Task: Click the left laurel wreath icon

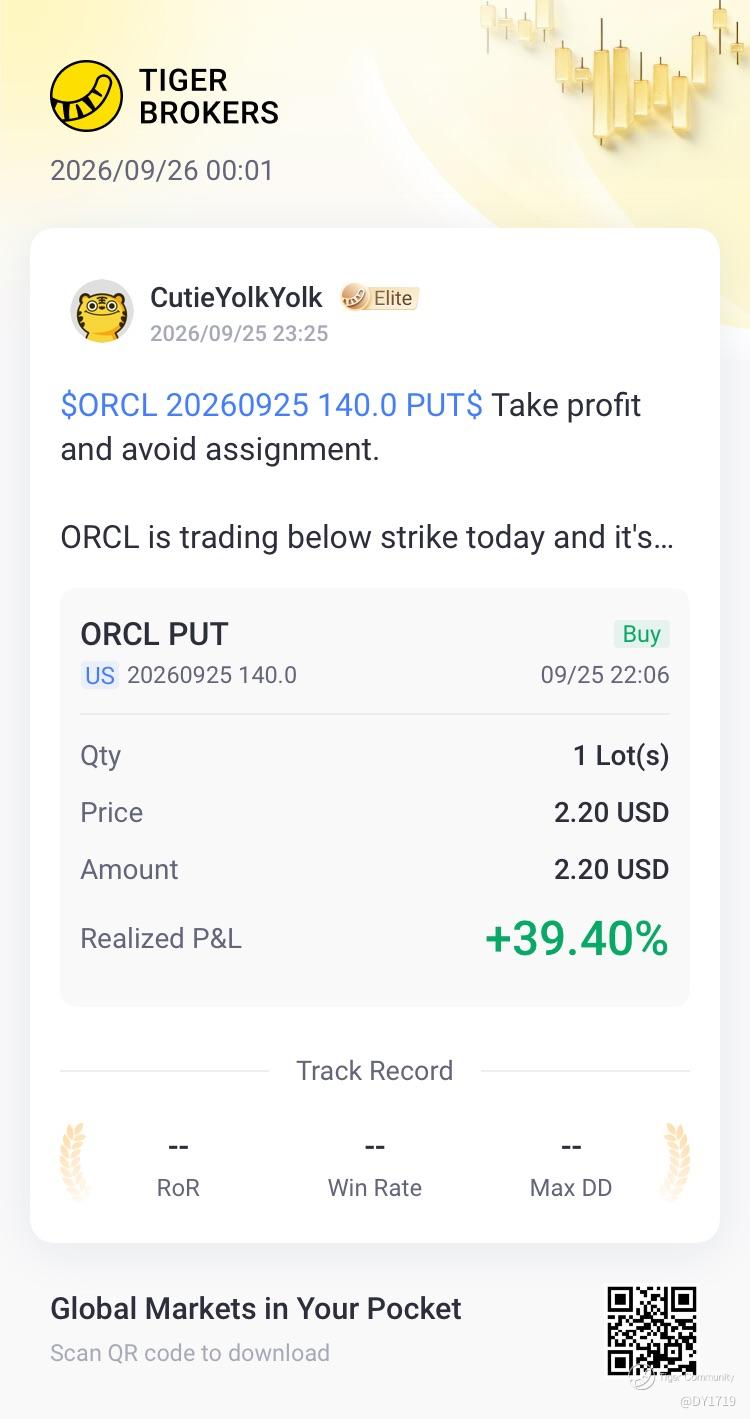Action: tap(74, 1161)
